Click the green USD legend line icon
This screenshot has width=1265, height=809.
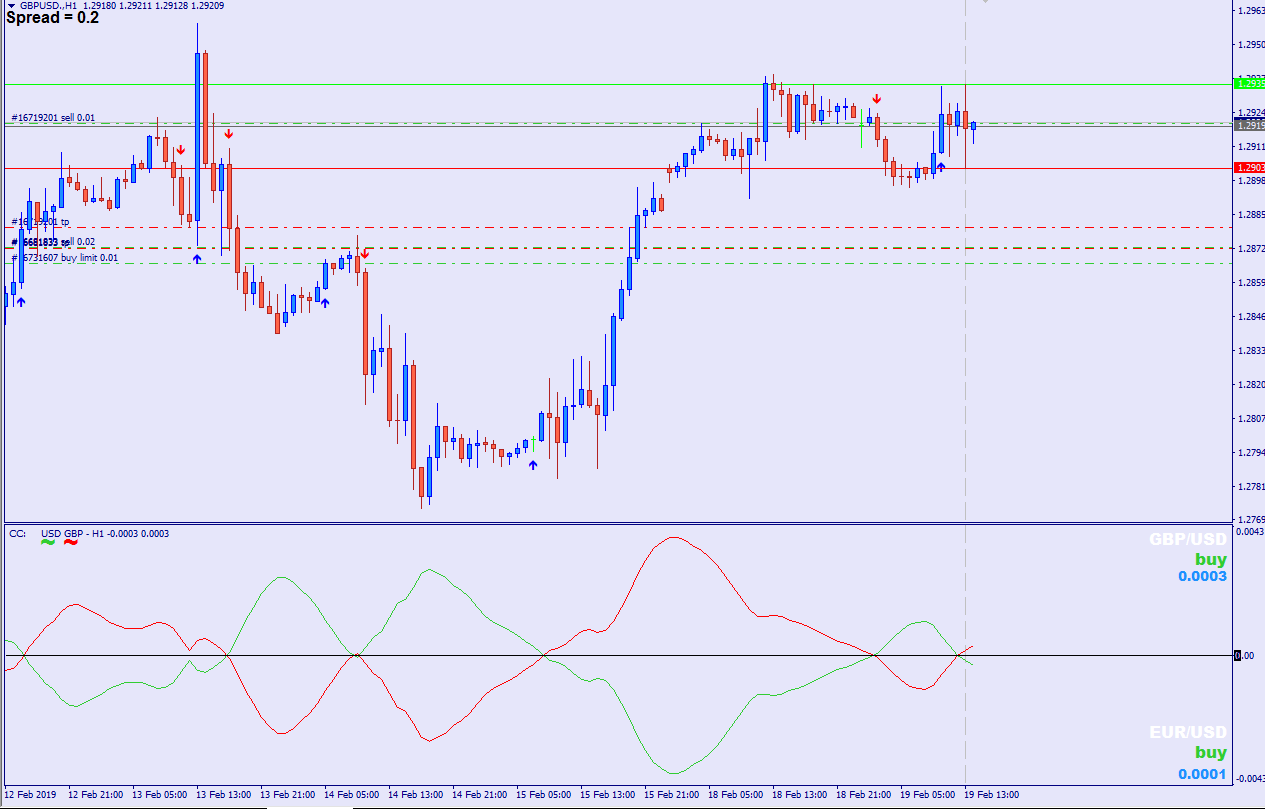pos(48,543)
